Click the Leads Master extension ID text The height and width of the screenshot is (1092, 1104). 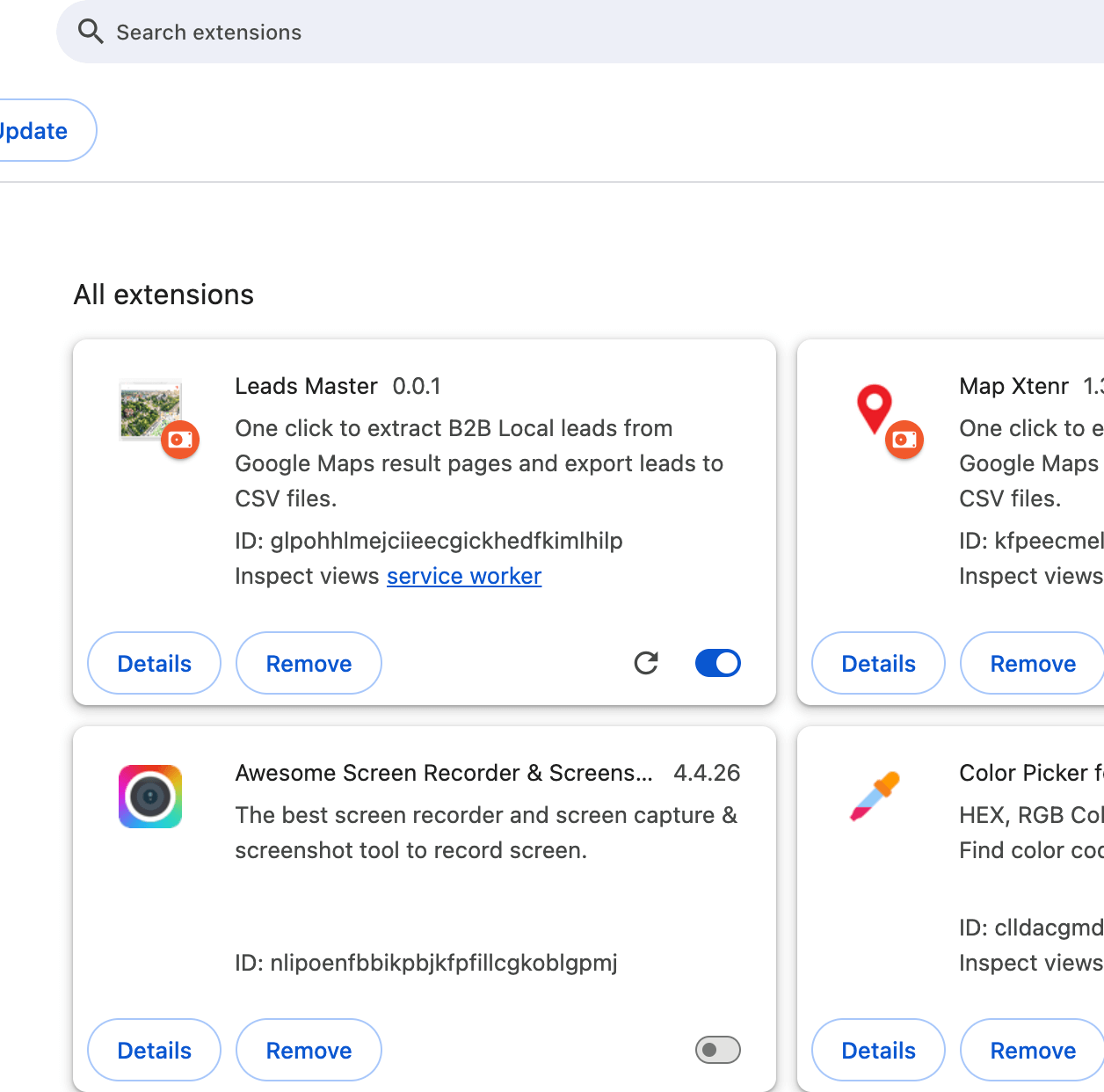(x=429, y=541)
